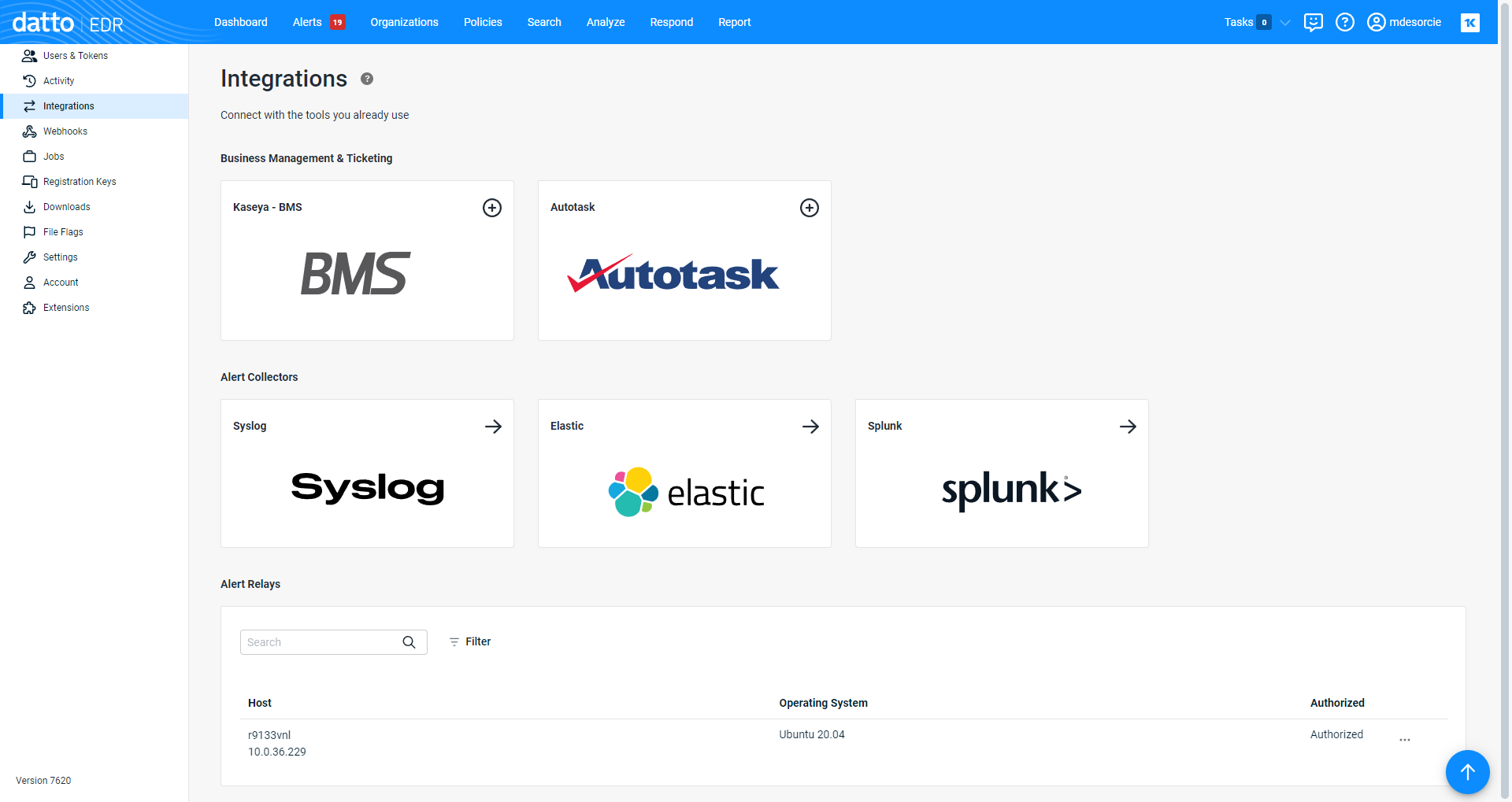Click the File Flags flag icon
The height and width of the screenshot is (802, 1512).
(x=30, y=232)
